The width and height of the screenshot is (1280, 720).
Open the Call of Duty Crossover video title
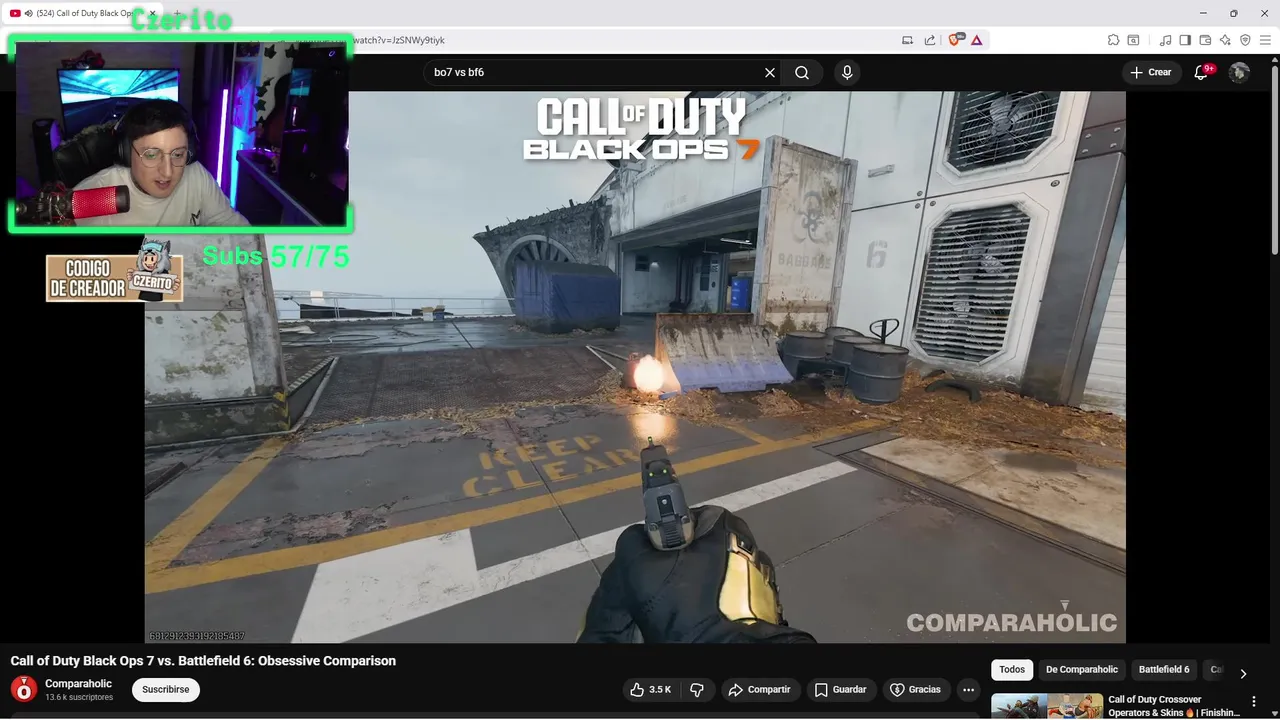point(1174,706)
